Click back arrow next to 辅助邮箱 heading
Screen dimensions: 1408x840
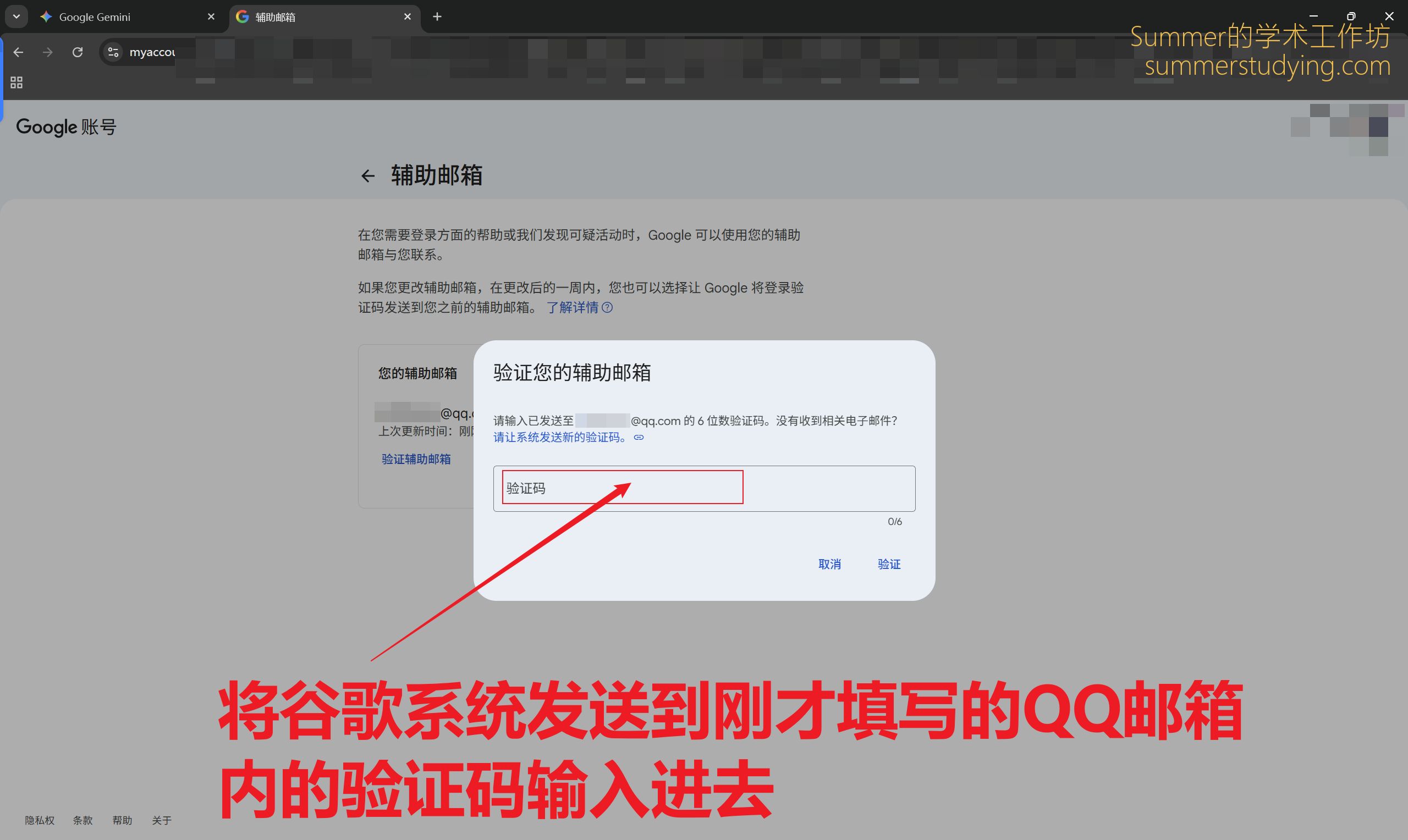tap(368, 176)
